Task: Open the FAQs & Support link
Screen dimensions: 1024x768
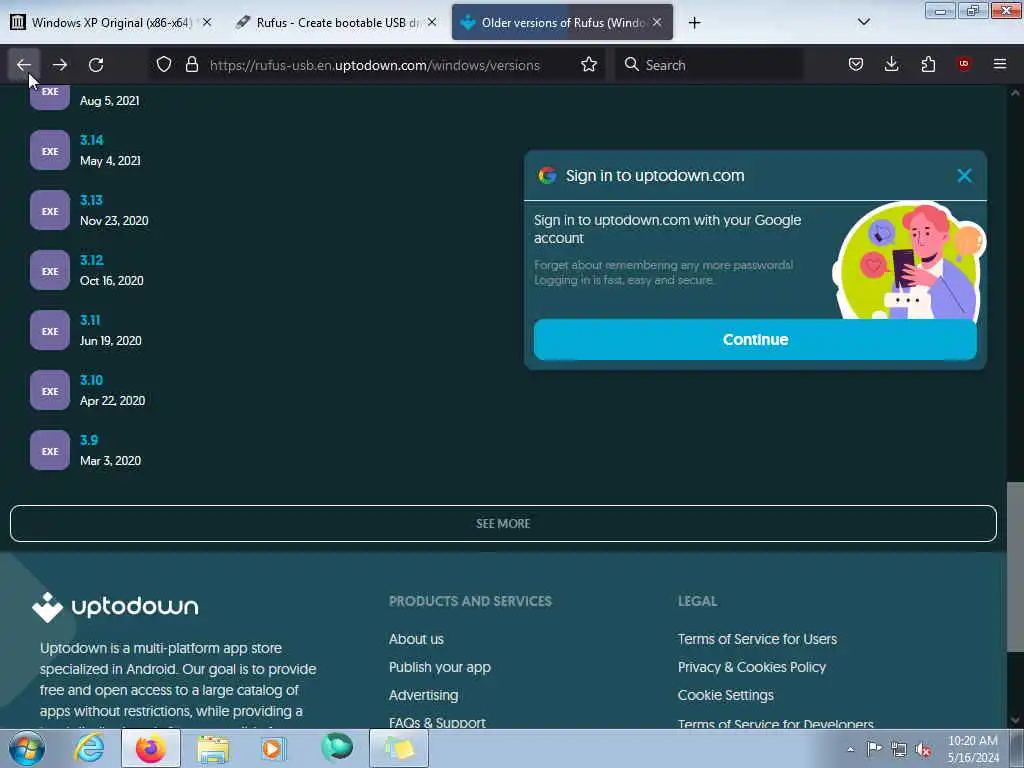Action: (x=437, y=723)
